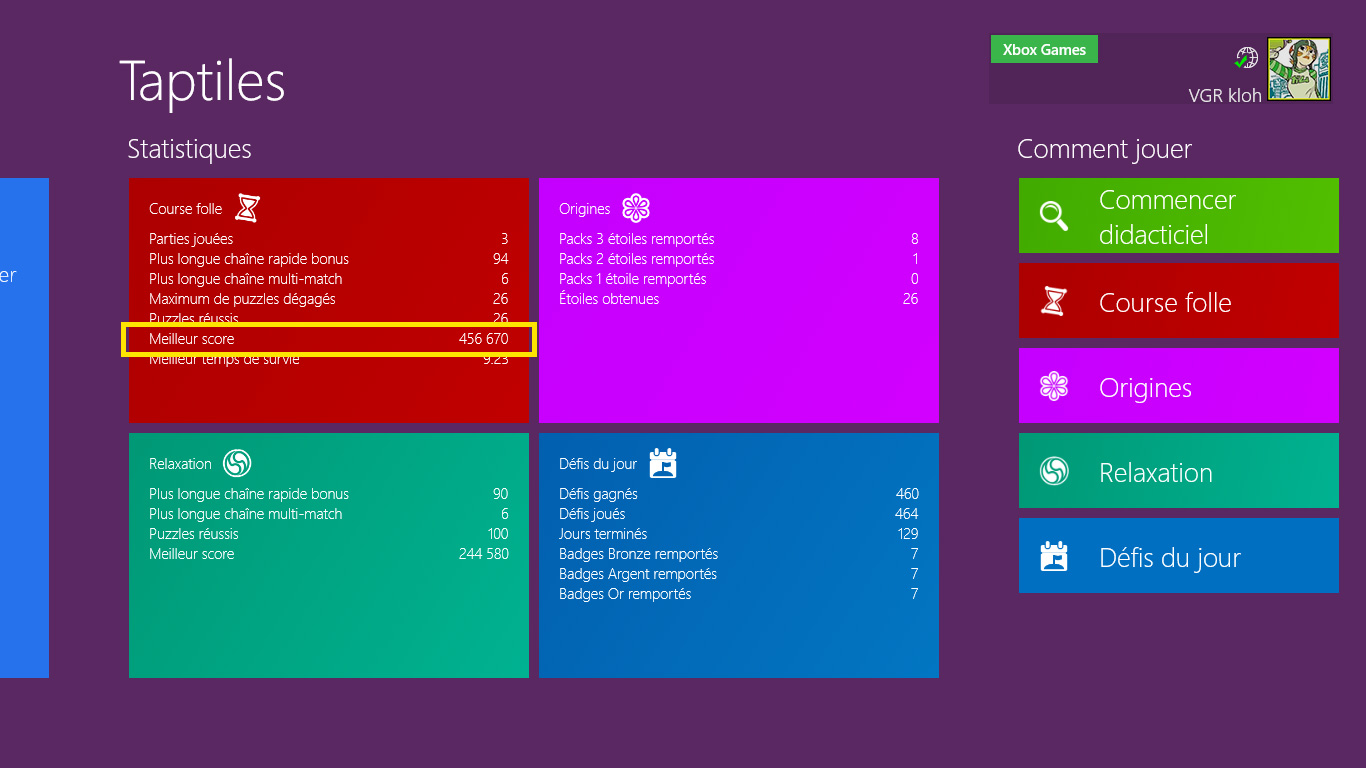Viewport: 1366px width, 768px height.
Task: Click the swirl icon in the Relaxation statistics tile
Action: click(237, 463)
